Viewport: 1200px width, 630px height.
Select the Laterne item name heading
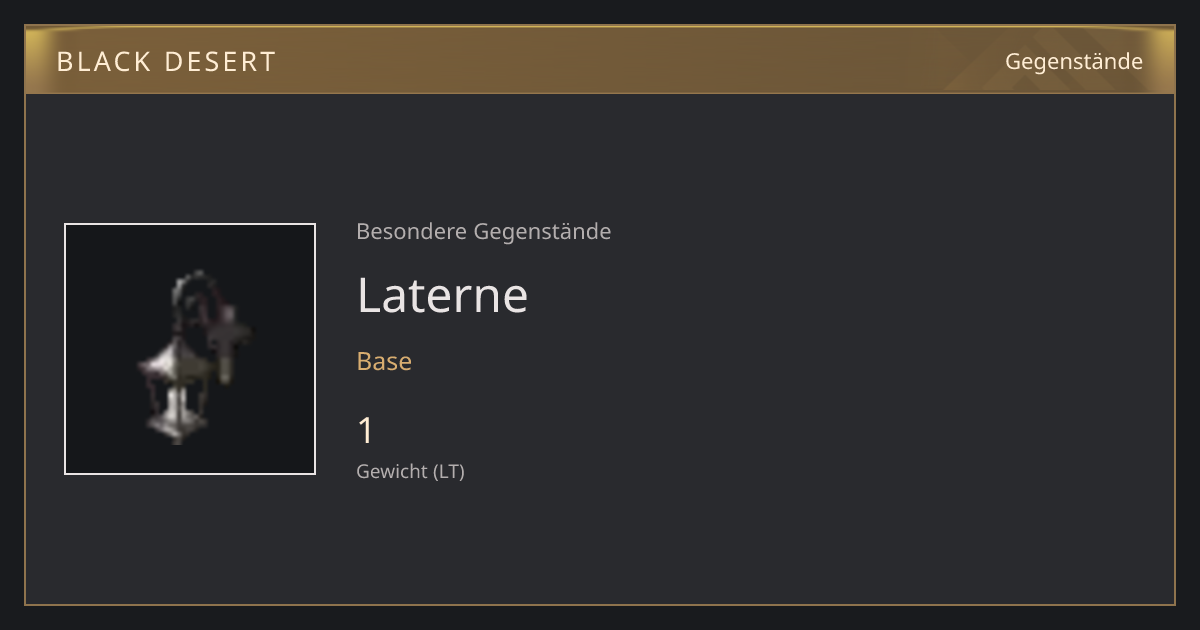pos(442,295)
